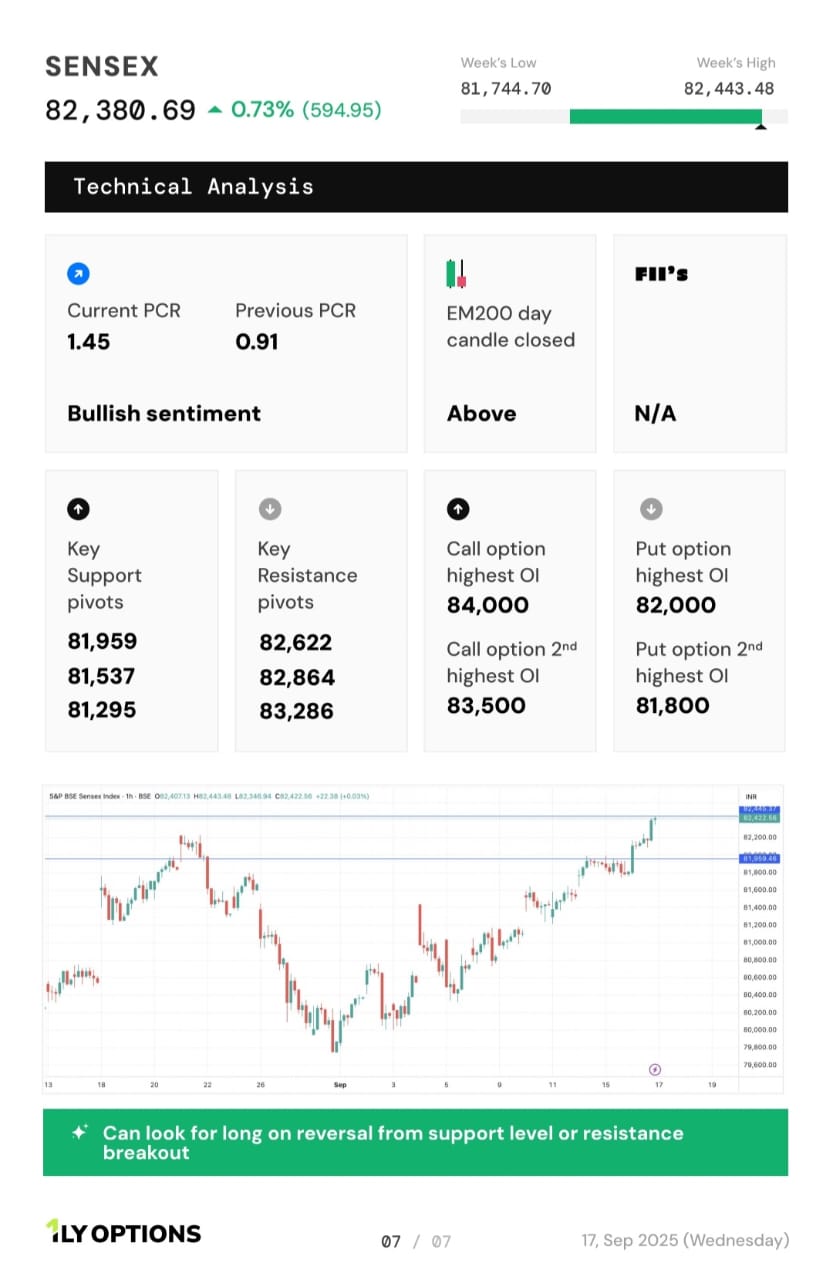The image size is (833, 1280).
Task: Click the week's range marker on the green bar
Action: click(x=761, y=126)
